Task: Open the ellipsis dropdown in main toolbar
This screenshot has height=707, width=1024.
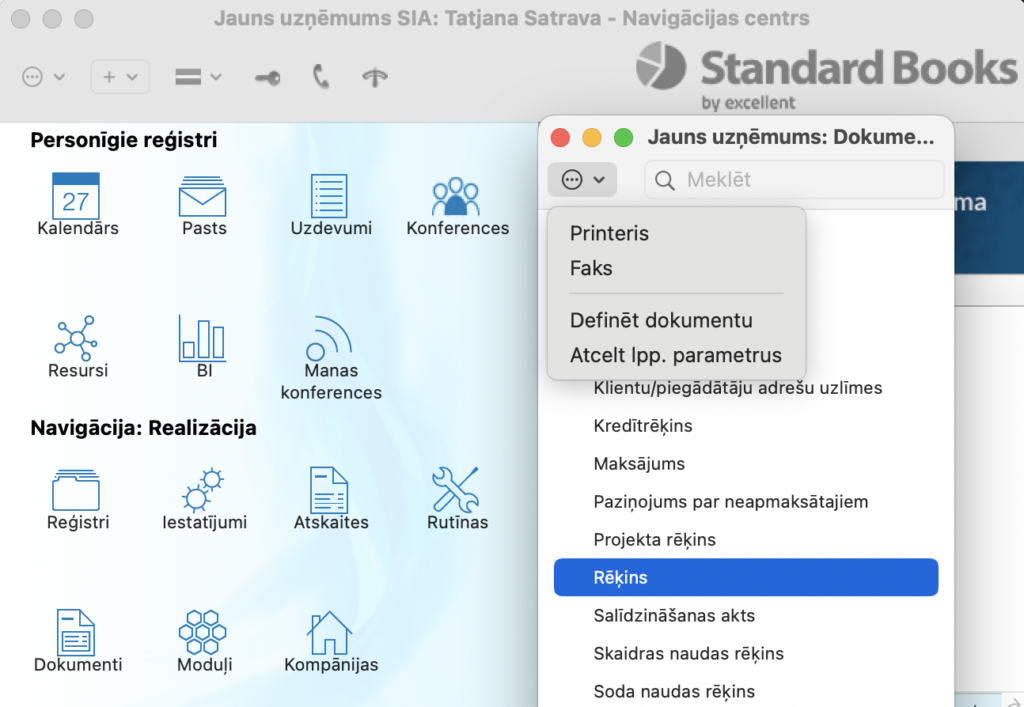Action: tap(43, 77)
